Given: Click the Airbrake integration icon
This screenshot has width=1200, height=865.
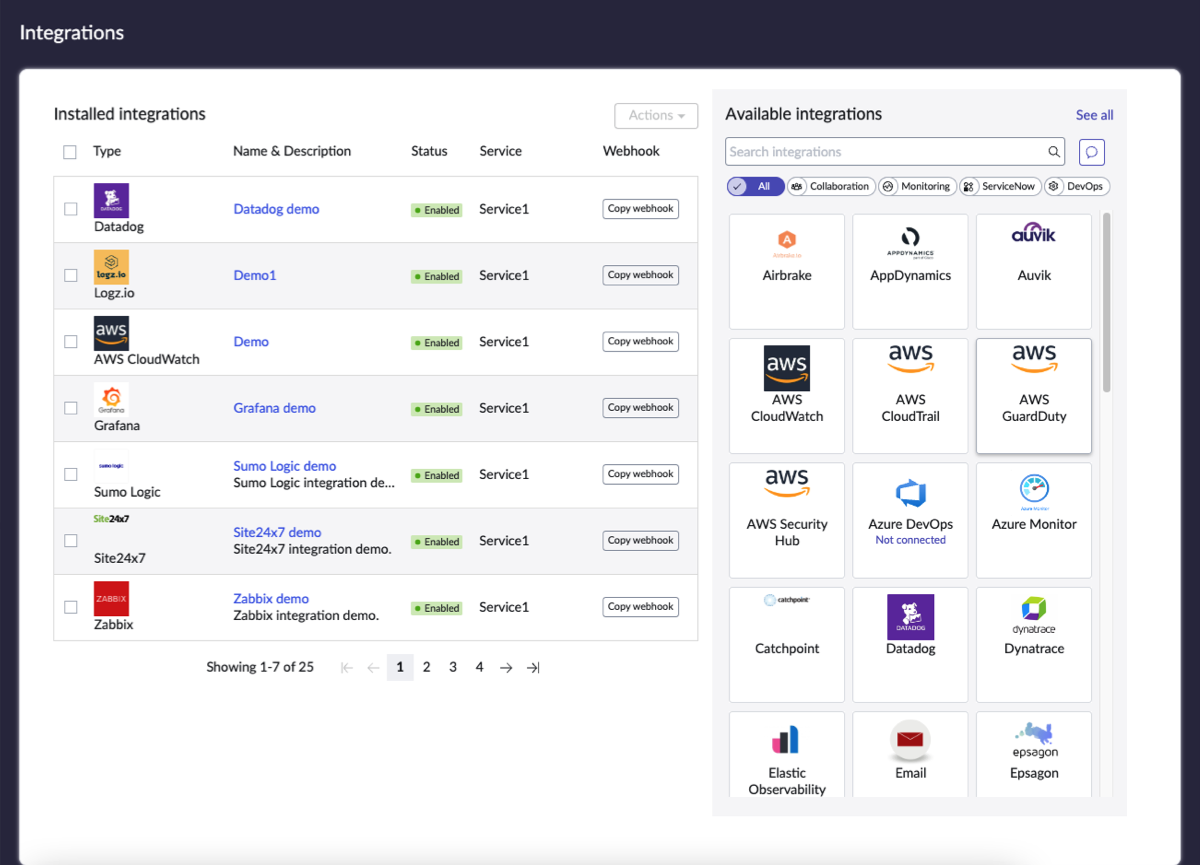Looking at the screenshot, I should click(x=787, y=241).
